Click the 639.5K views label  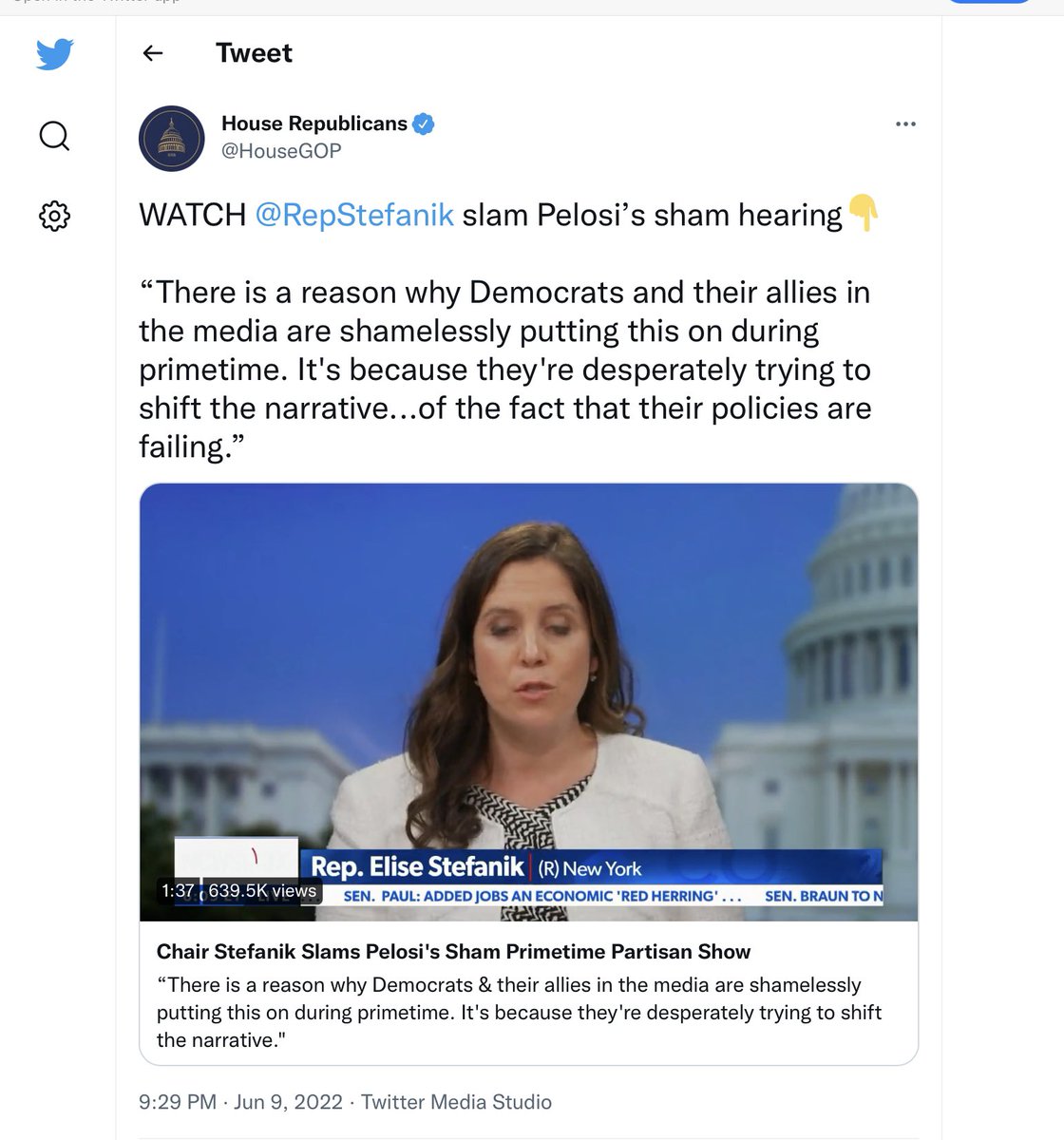coord(262,891)
